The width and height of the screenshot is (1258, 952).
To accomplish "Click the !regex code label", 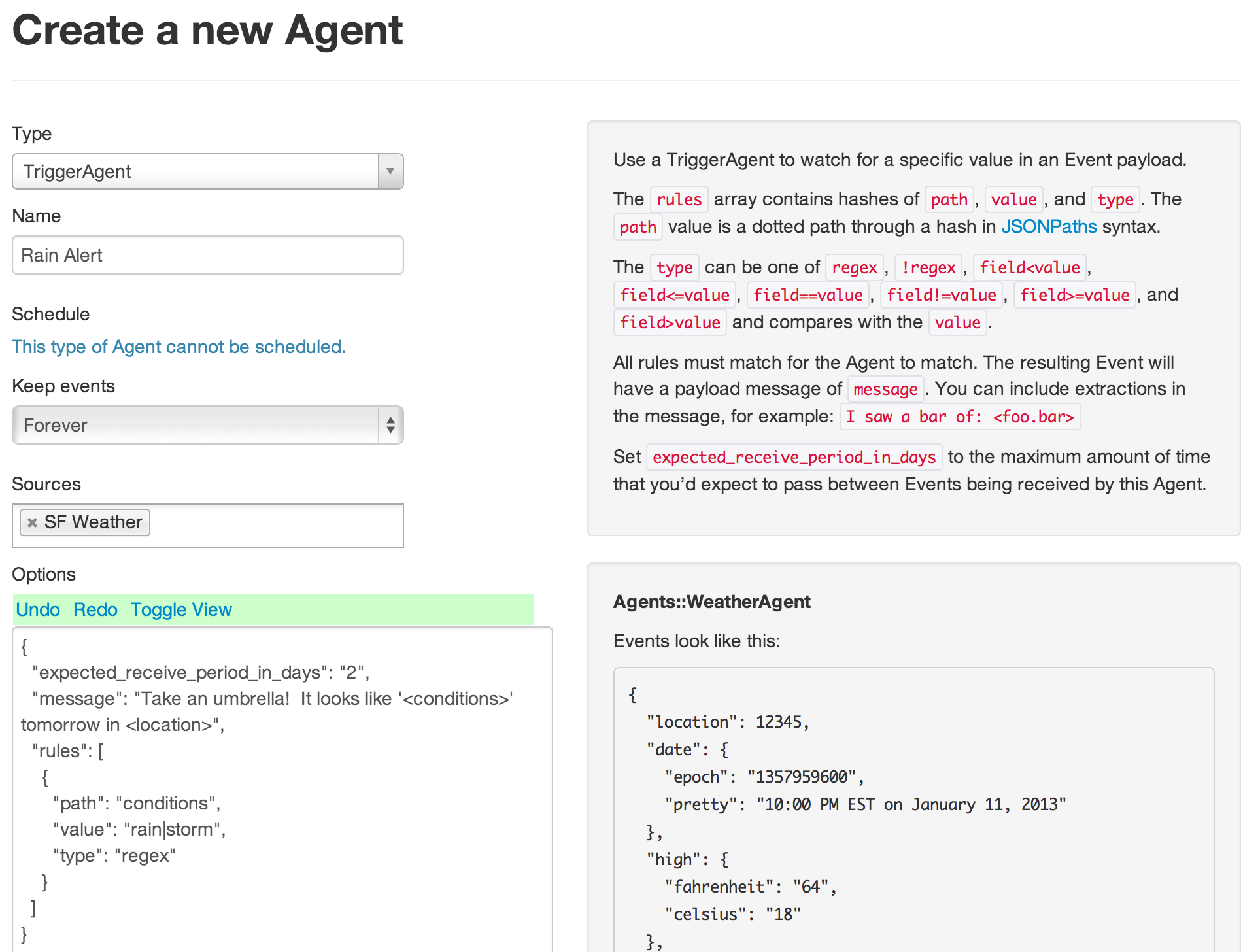I will click(928, 267).
